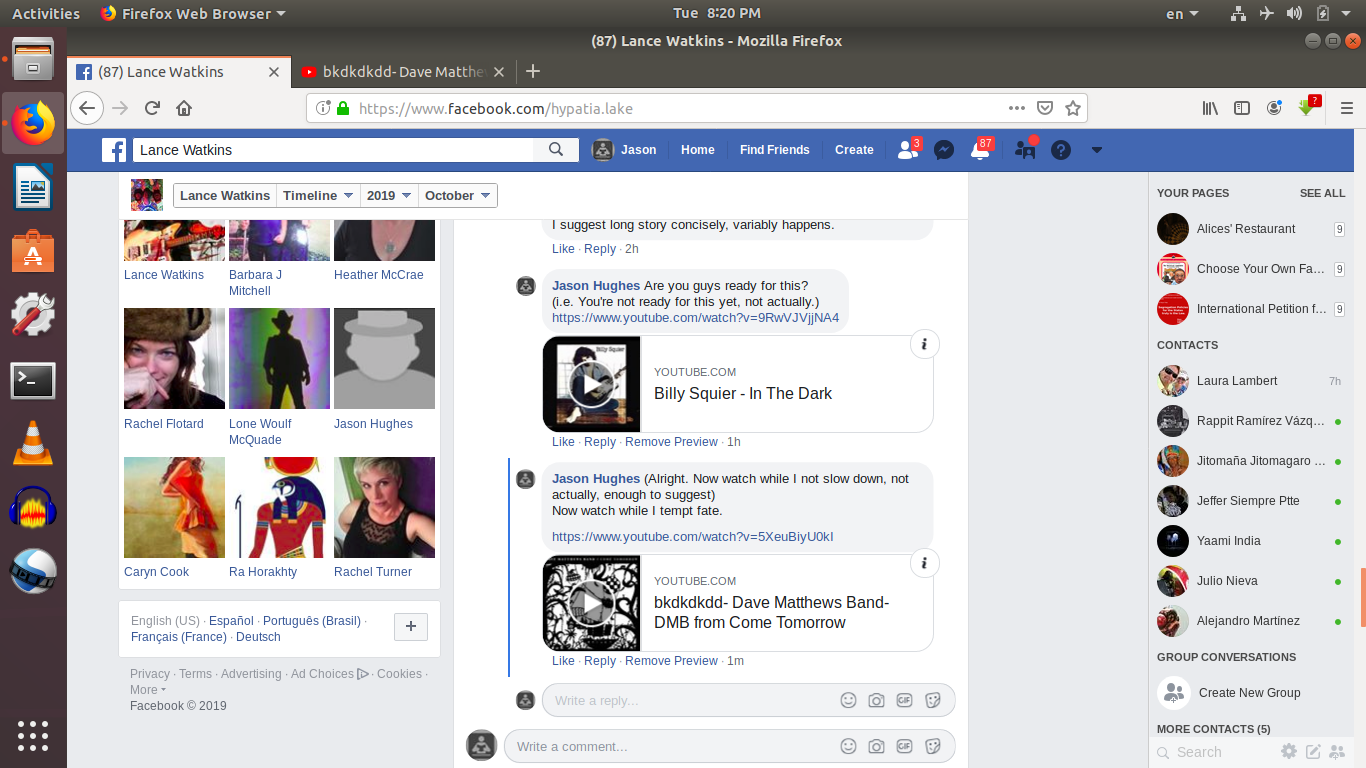Open Find Friends in Facebook header
The height and width of the screenshot is (768, 1366).
pos(775,150)
